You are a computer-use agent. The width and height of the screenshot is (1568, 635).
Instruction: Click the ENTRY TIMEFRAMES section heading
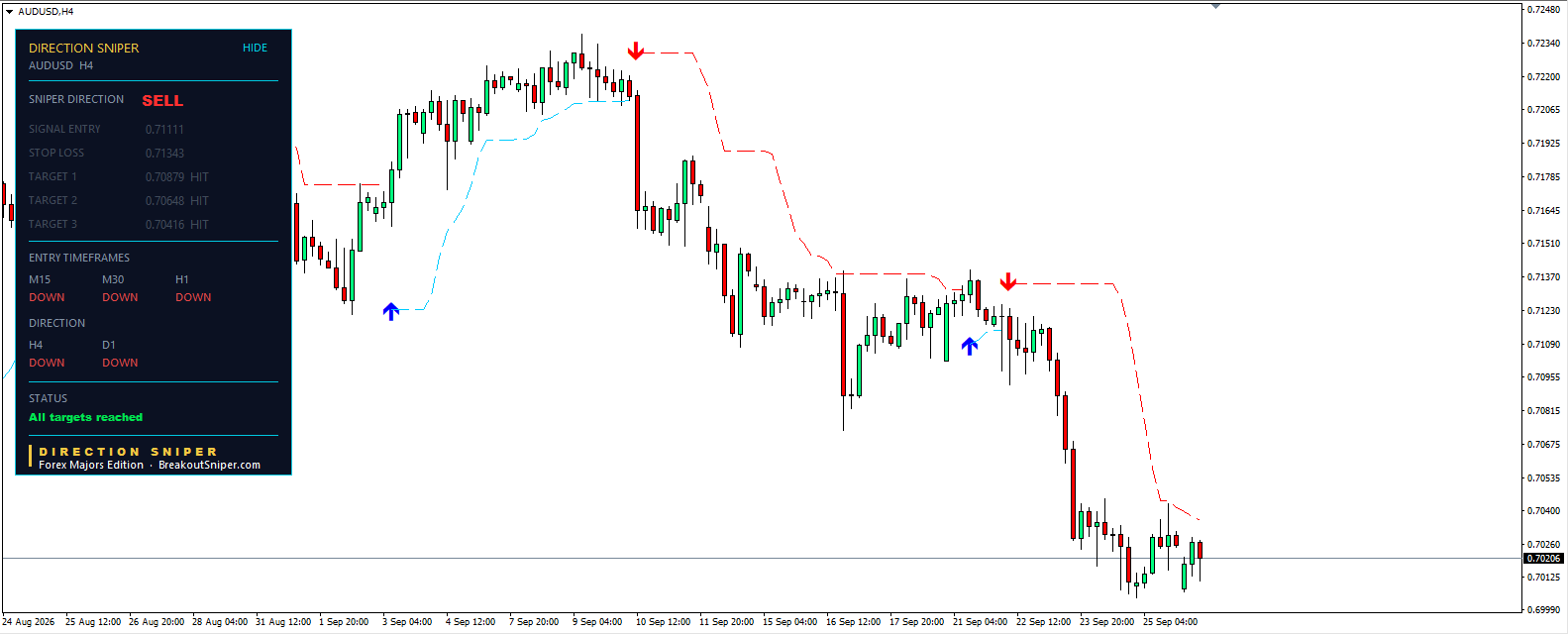[x=79, y=258]
